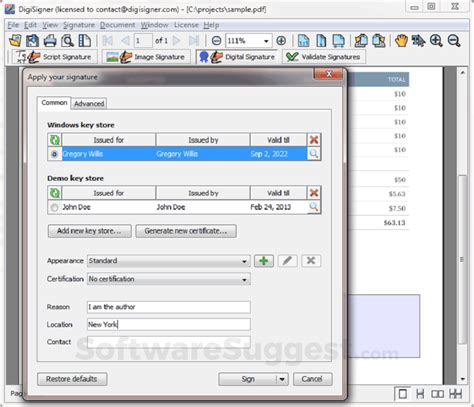Click the page number input box
The image size is (474, 407).
tap(143, 41)
